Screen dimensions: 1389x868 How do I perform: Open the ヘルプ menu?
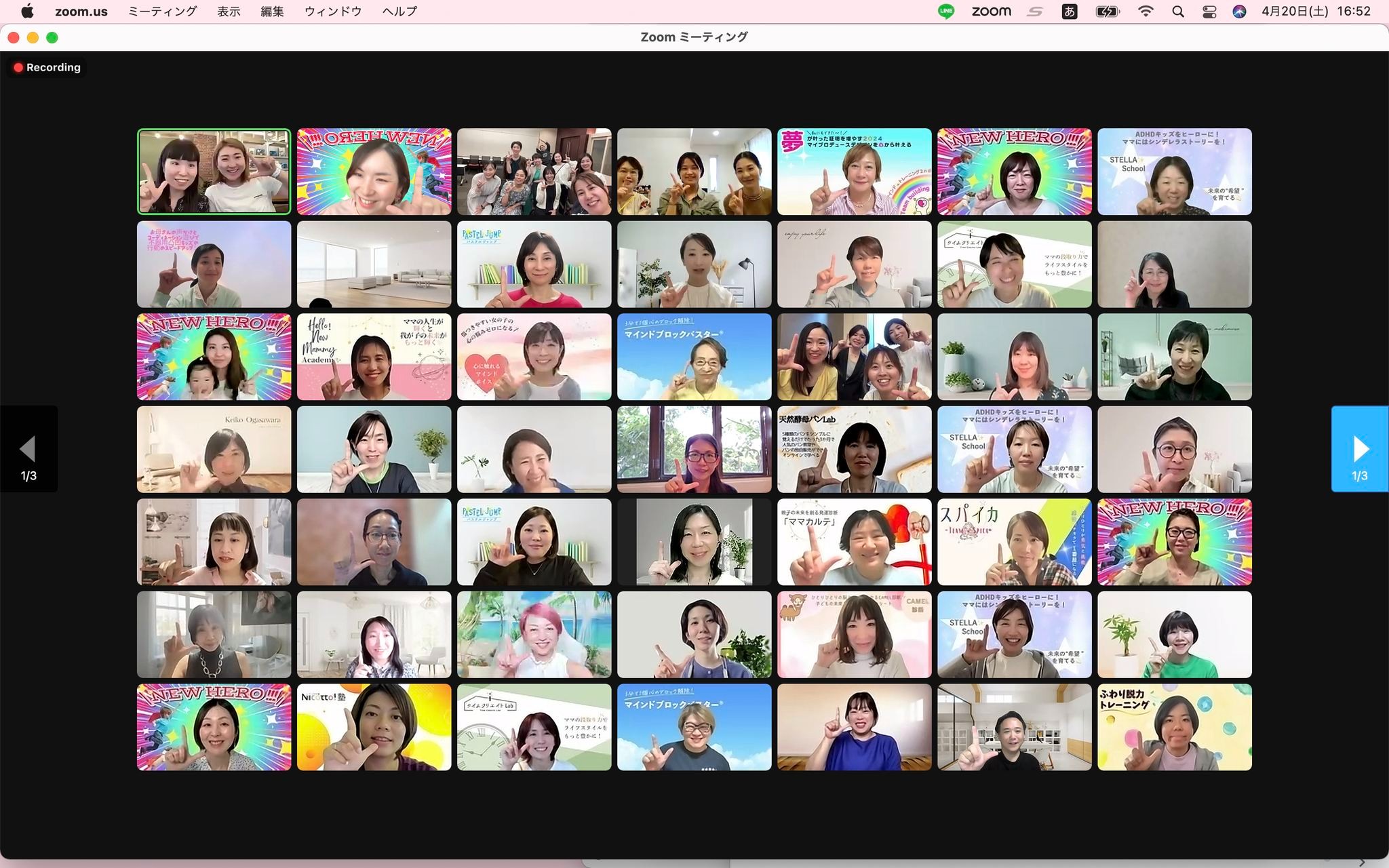click(x=399, y=12)
